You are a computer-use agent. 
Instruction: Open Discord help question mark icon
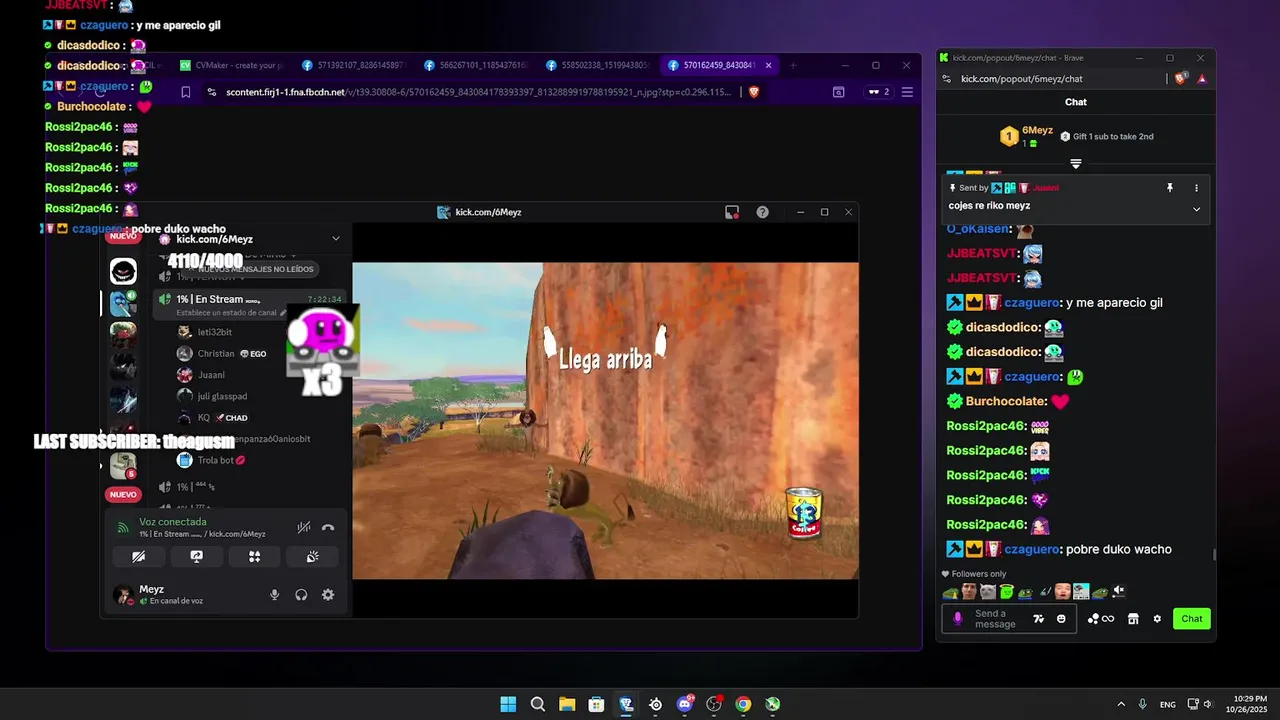click(763, 212)
